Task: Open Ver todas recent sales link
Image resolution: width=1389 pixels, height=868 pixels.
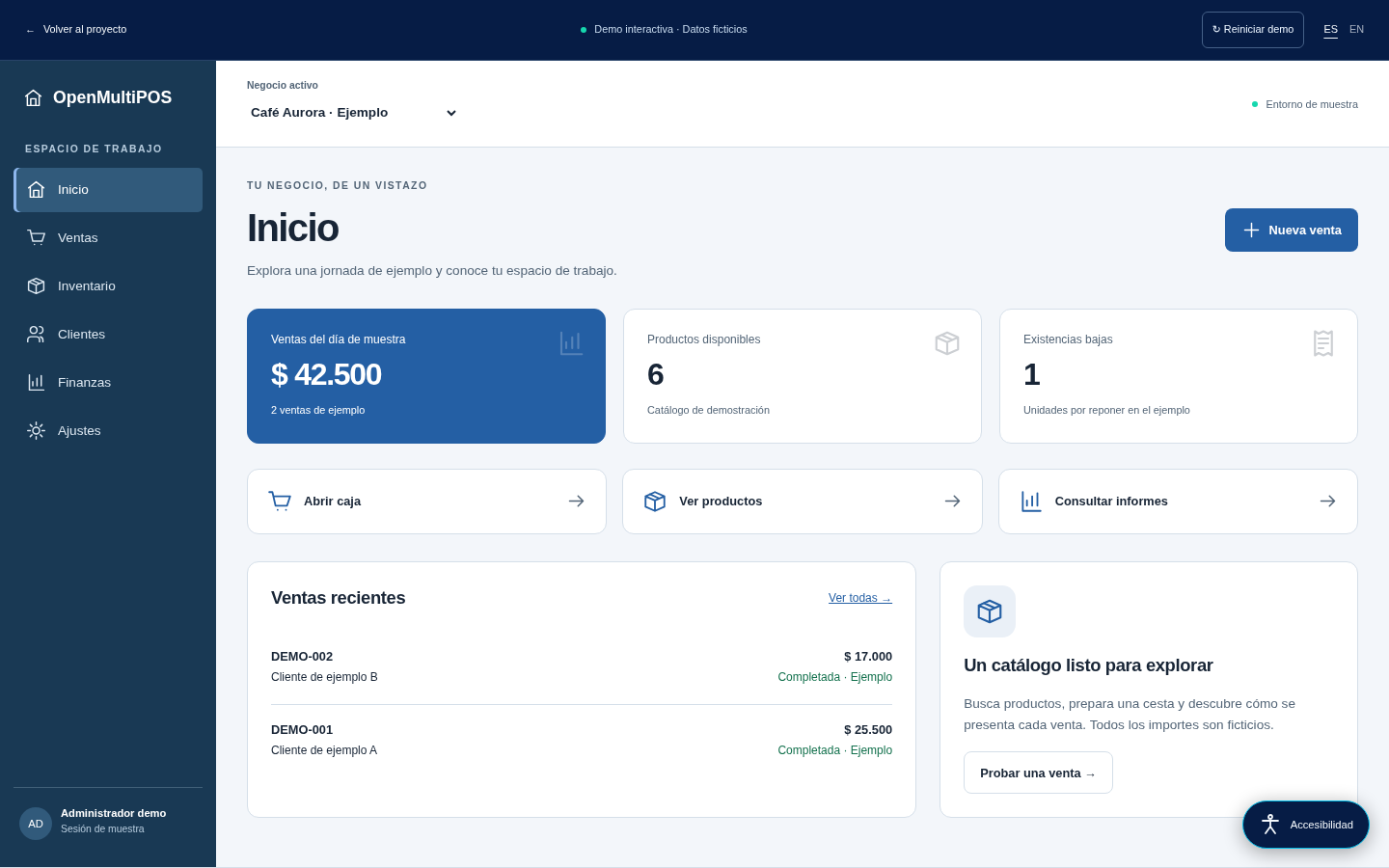Action: click(860, 598)
